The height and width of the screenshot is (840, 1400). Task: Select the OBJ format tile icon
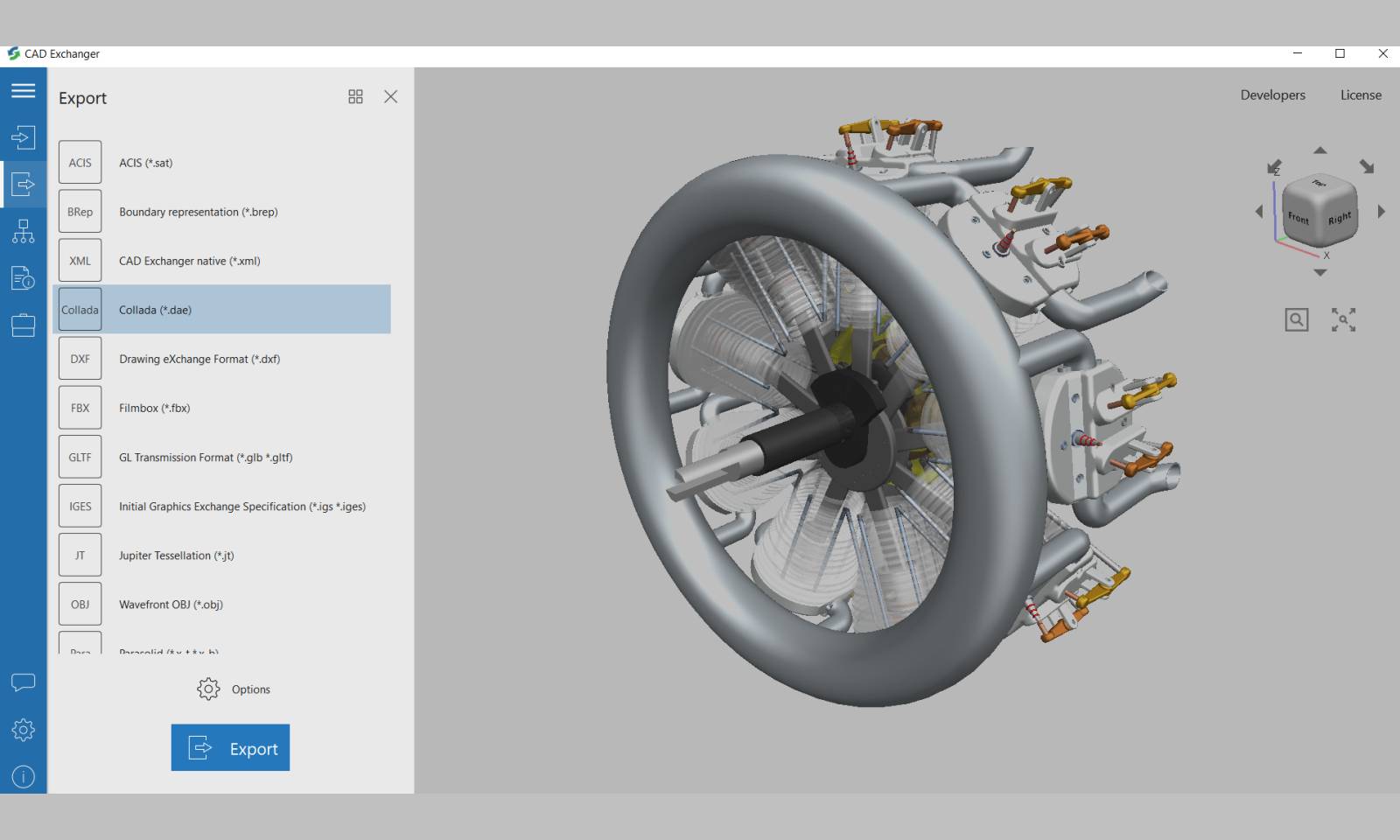pyautogui.click(x=80, y=604)
